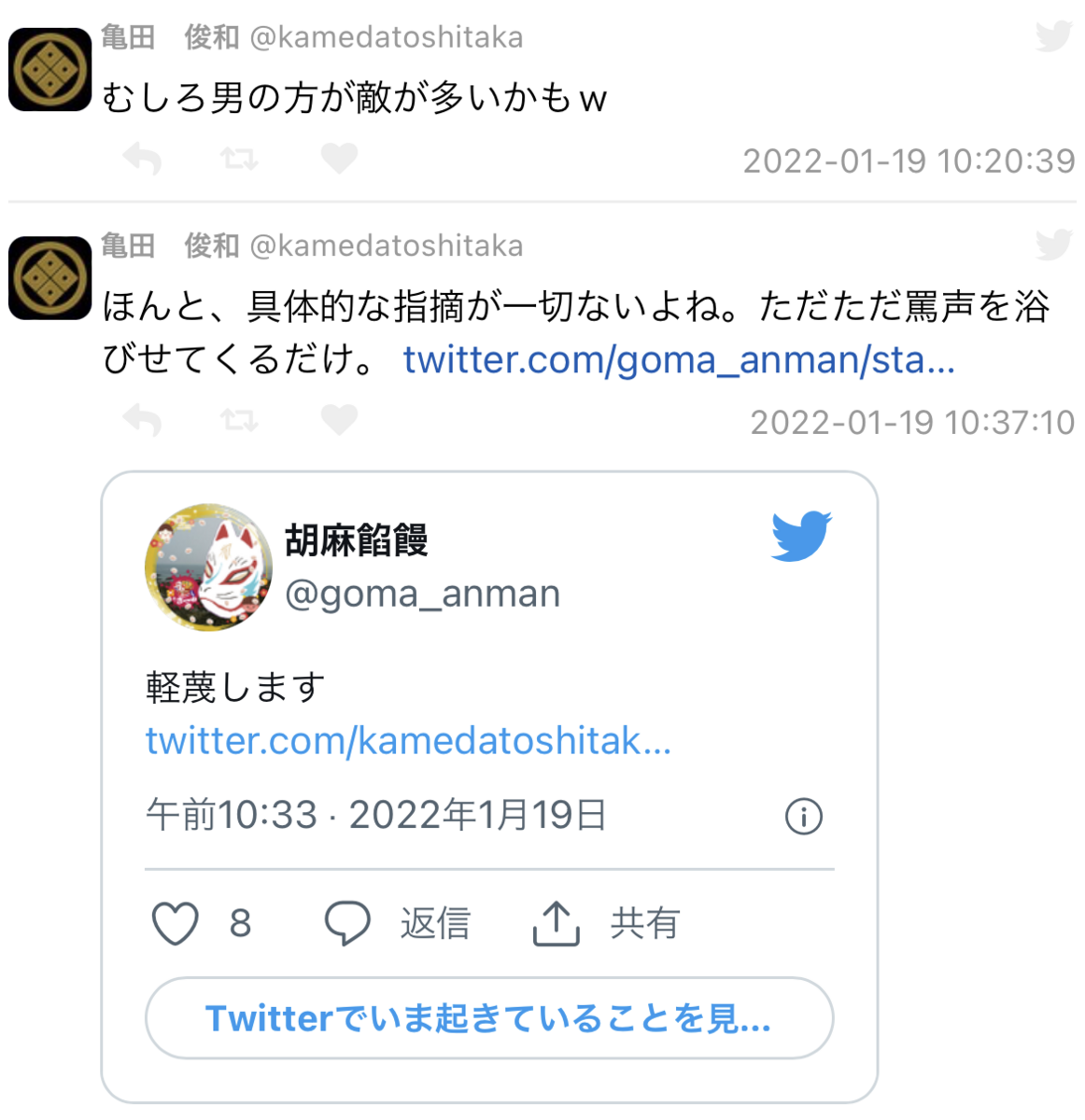
Task: Open twitter.com/goma_anman/sta... link
Action: click(x=679, y=359)
